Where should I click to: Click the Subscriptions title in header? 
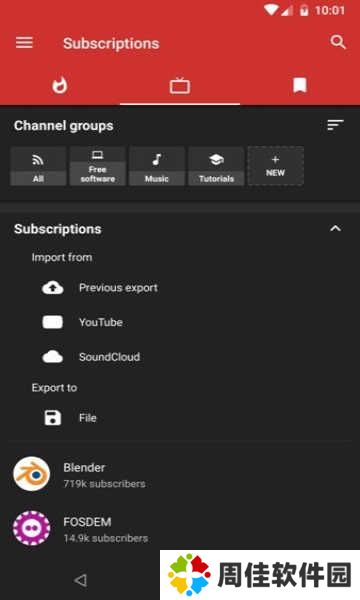pos(111,43)
